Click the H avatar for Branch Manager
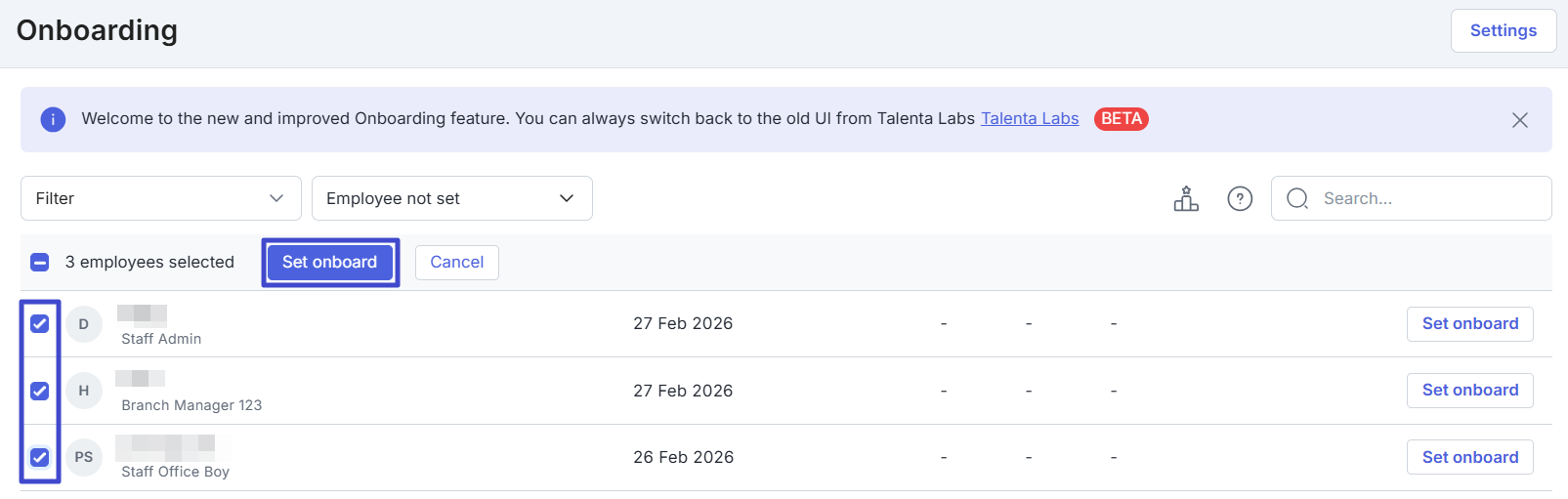The height and width of the screenshot is (499, 1568). 84,391
